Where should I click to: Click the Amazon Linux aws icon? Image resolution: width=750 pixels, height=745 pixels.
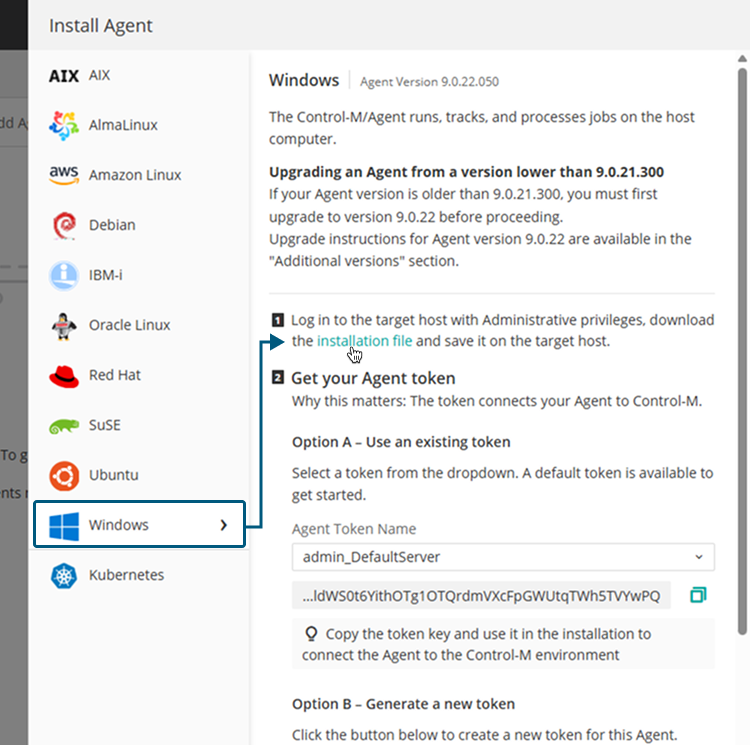tap(63, 175)
